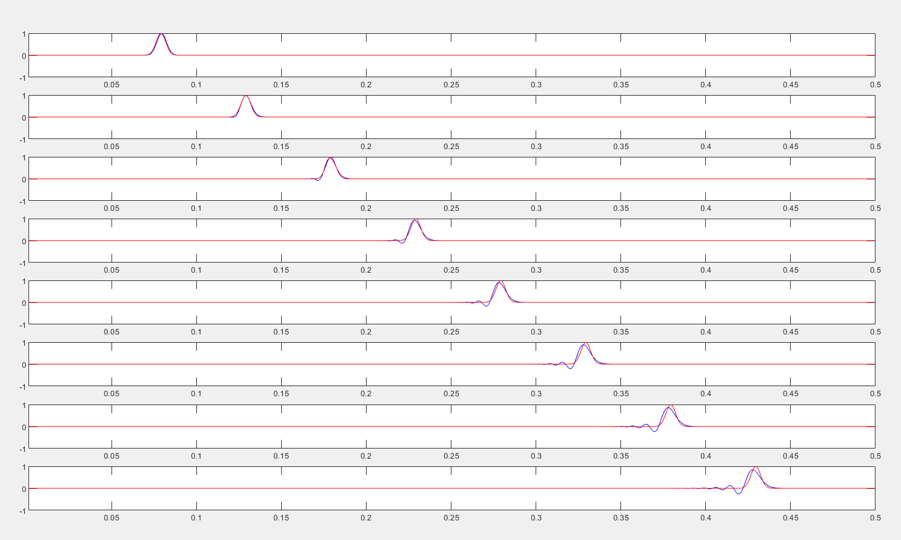Screen dimensions: 901x540
Task: Click the pulse peak in the second subplot
Action: click(246, 97)
